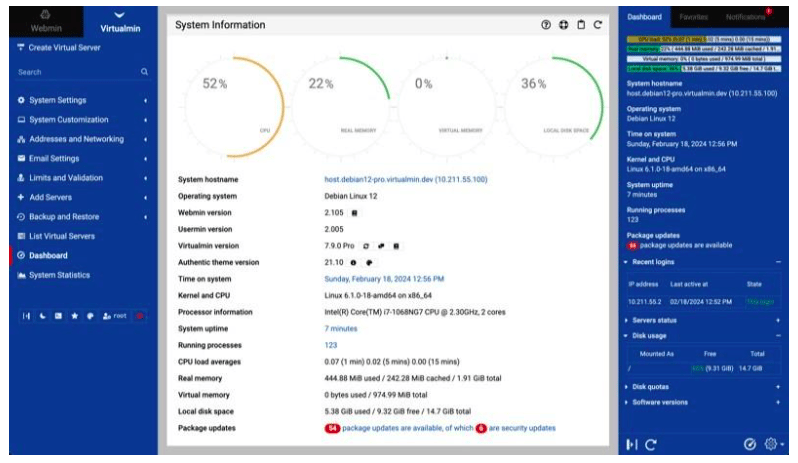
Task: Click the speedometer icon in right panel footer
Action: point(750,444)
